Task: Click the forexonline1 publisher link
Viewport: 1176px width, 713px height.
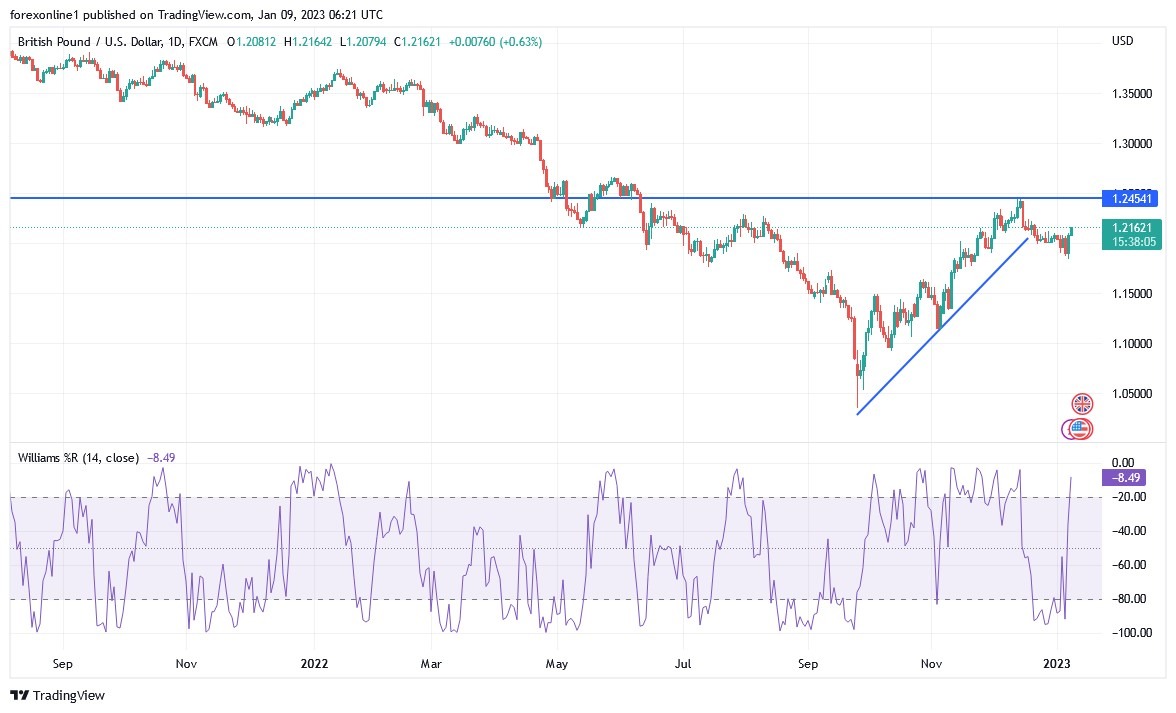Action: pos(42,14)
